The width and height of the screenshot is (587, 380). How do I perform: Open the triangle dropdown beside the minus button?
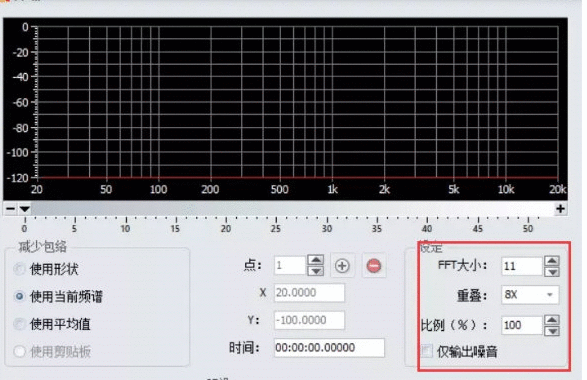(x=25, y=209)
